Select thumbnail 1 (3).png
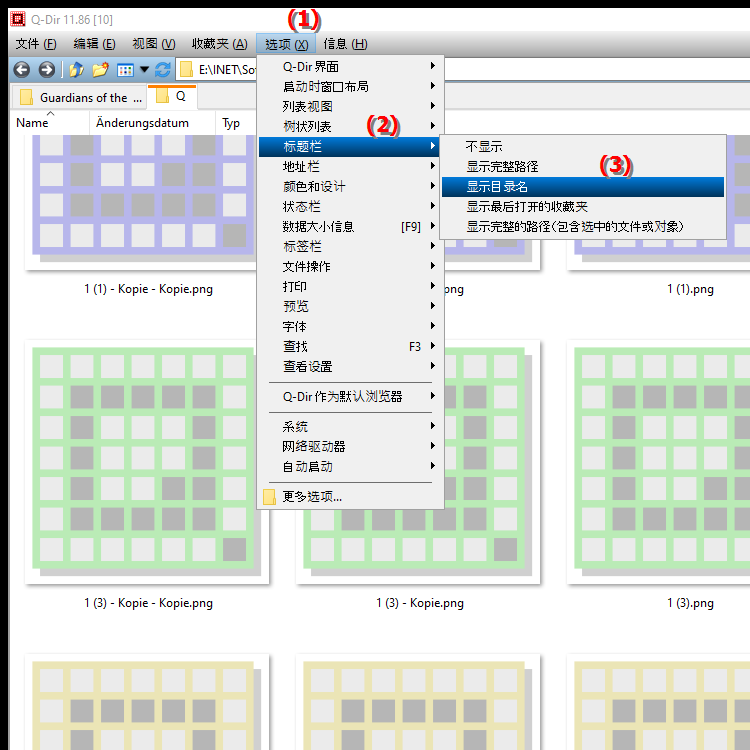This screenshot has width=750, height=750. [659, 462]
